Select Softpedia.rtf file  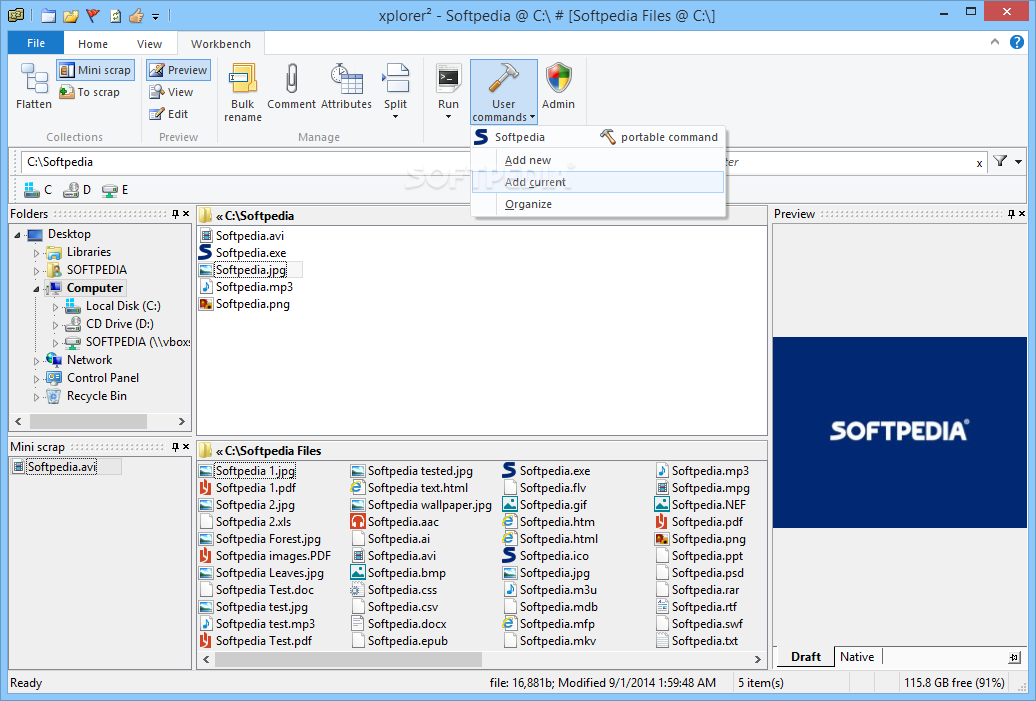pyautogui.click(x=704, y=607)
